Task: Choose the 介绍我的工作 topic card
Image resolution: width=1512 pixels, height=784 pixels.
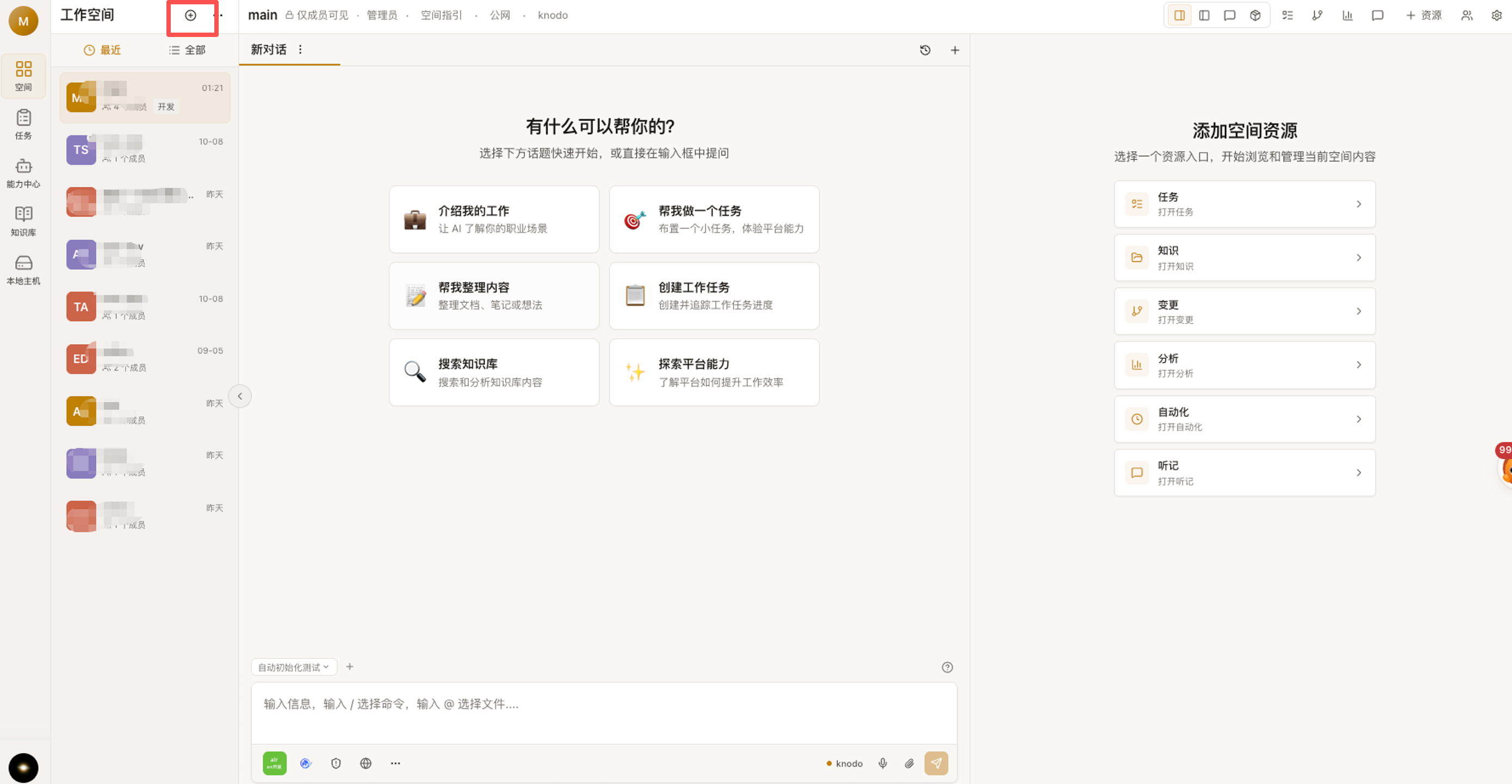Action: 494,220
